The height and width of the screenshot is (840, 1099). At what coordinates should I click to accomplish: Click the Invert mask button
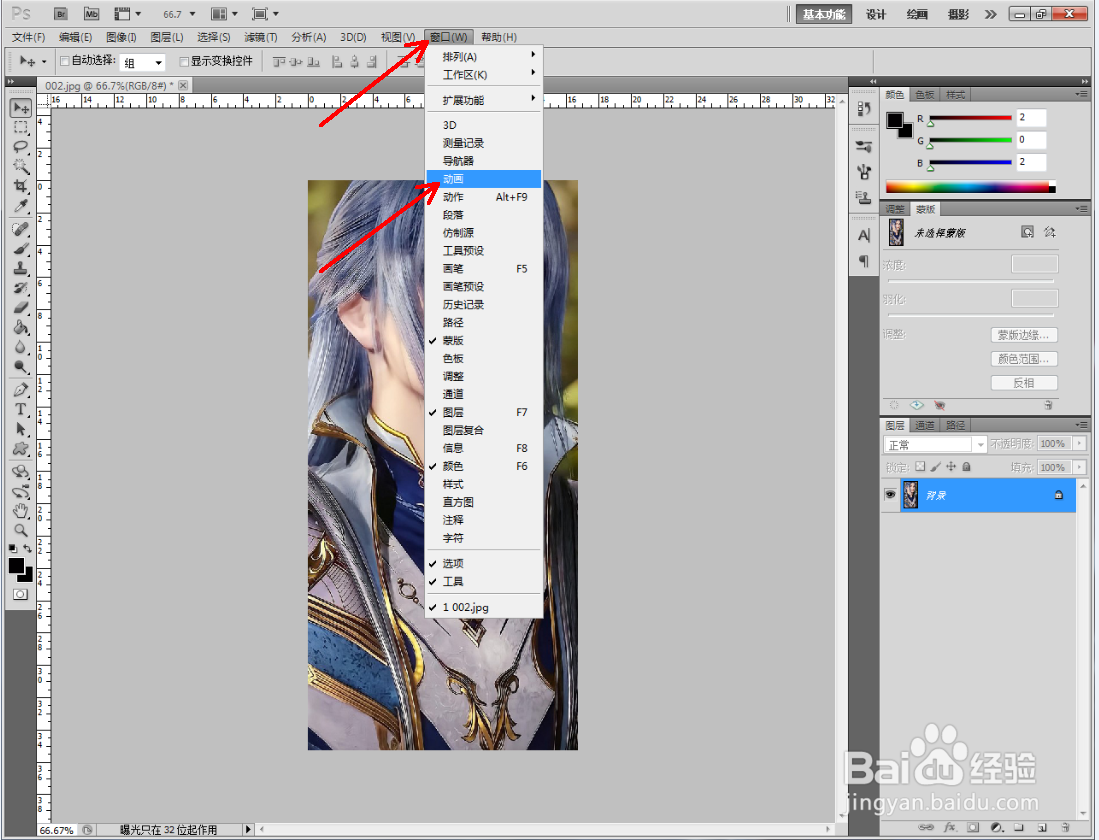1023,383
